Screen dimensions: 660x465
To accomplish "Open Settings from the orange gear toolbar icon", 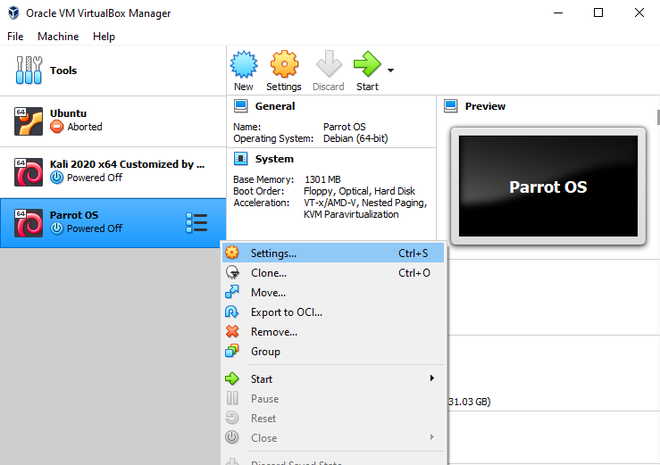I will click(x=284, y=64).
